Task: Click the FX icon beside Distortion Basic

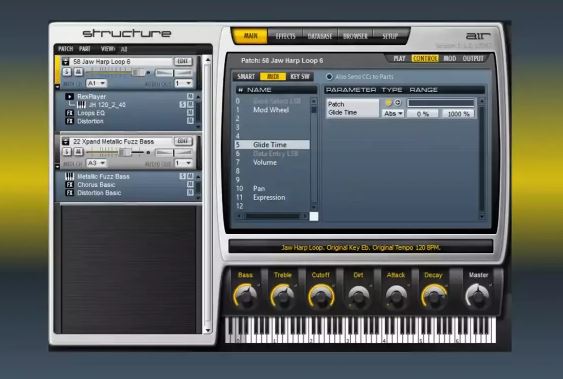Action: (70, 193)
